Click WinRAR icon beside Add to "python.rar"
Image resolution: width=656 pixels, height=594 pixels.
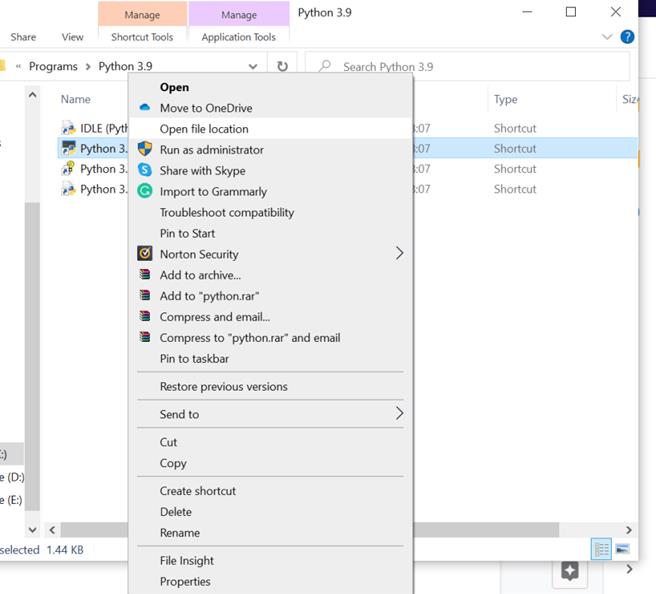pos(145,295)
